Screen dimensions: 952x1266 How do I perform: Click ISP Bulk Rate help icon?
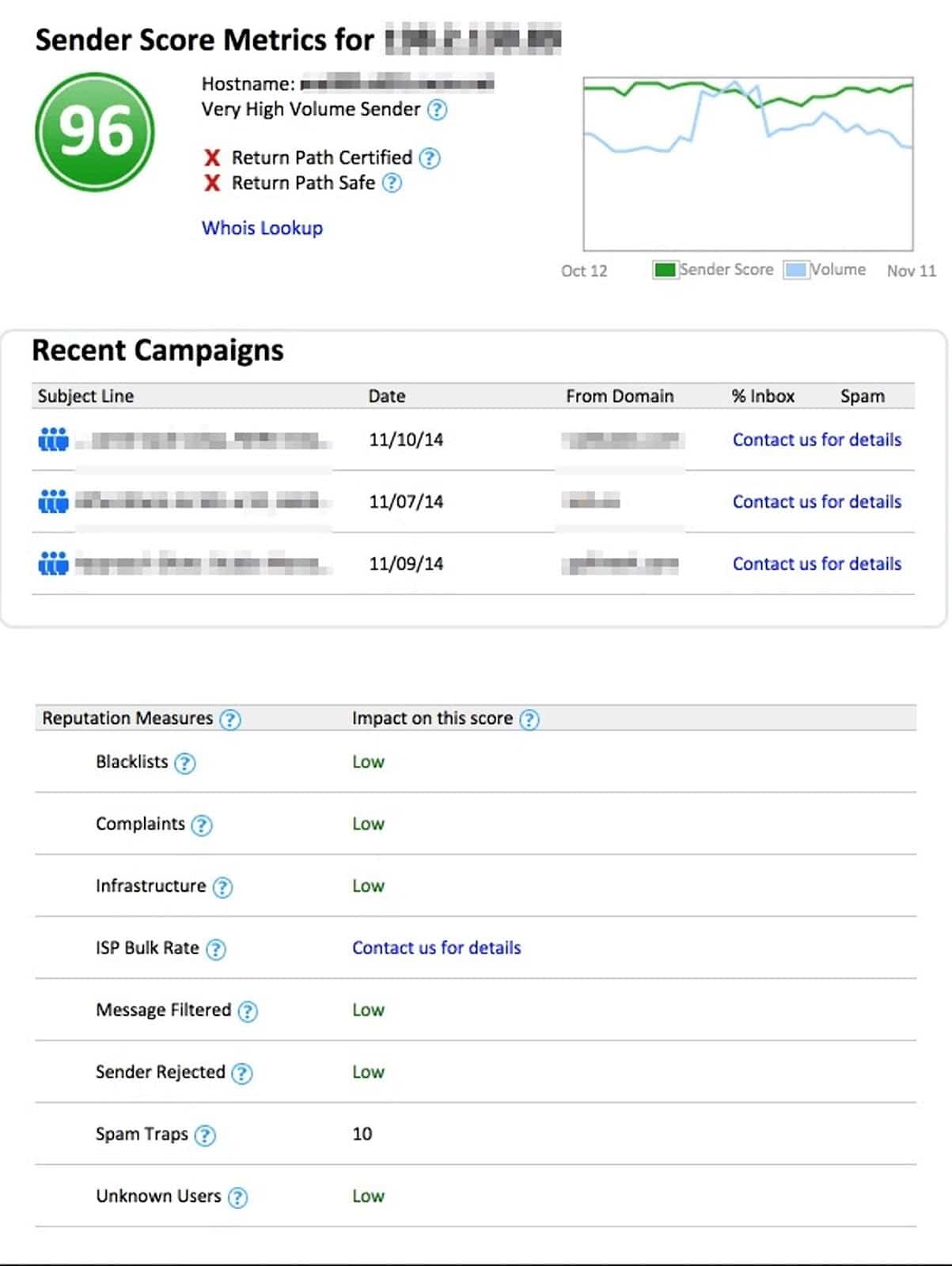(x=216, y=949)
